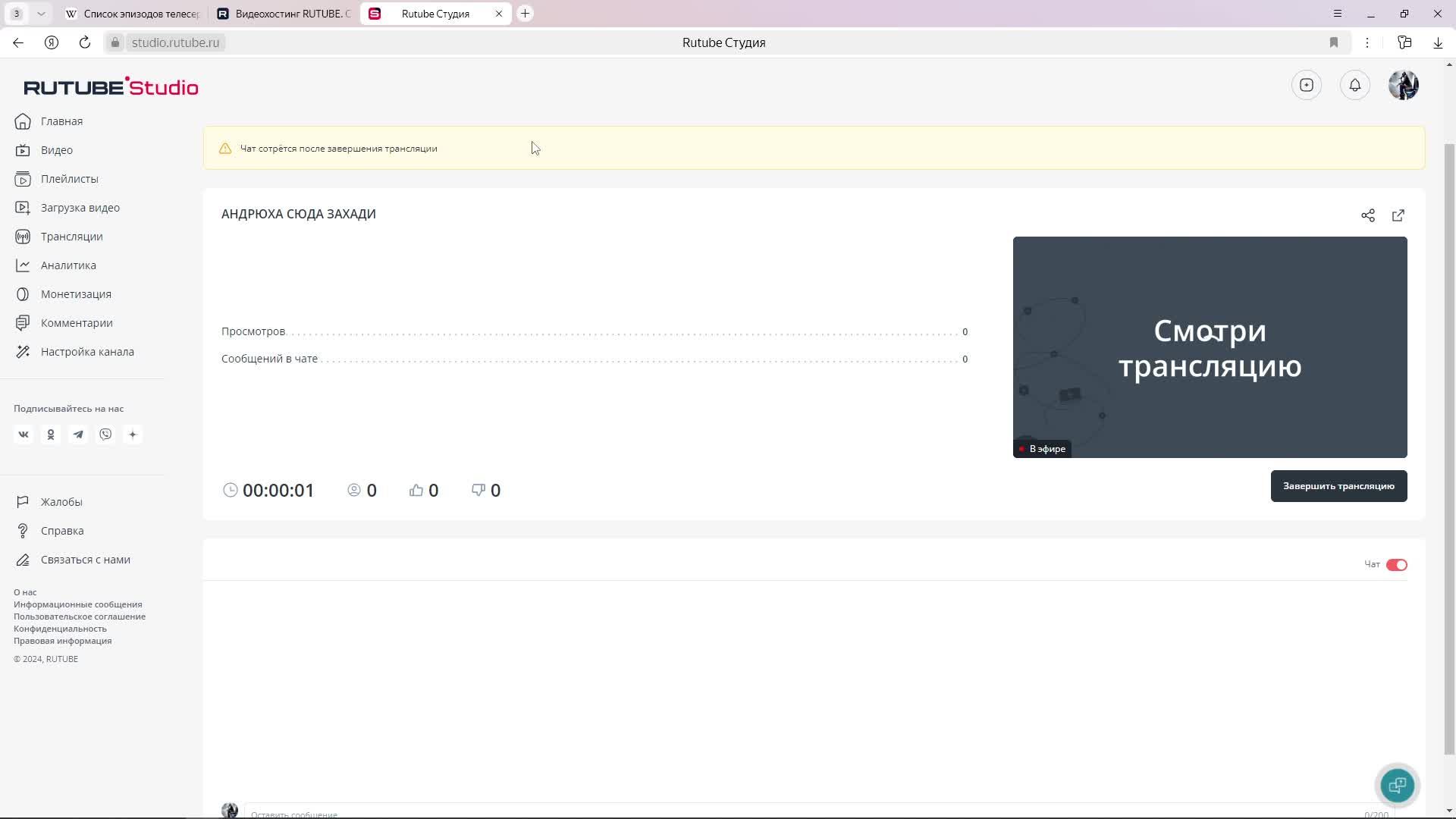This screenshot has width=1456, height=819.
Task: Click the stream preview thumbnail
Action: pyautogui.click(x=1210, y=347)
